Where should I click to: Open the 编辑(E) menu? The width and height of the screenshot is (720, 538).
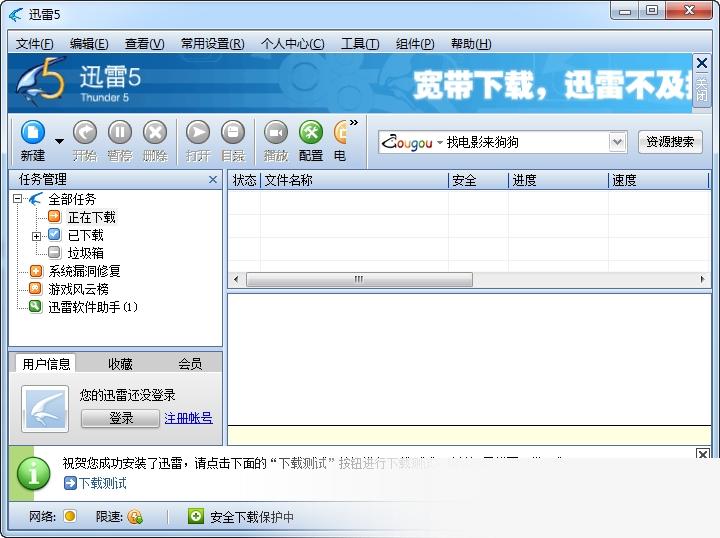tap(89, 44)
